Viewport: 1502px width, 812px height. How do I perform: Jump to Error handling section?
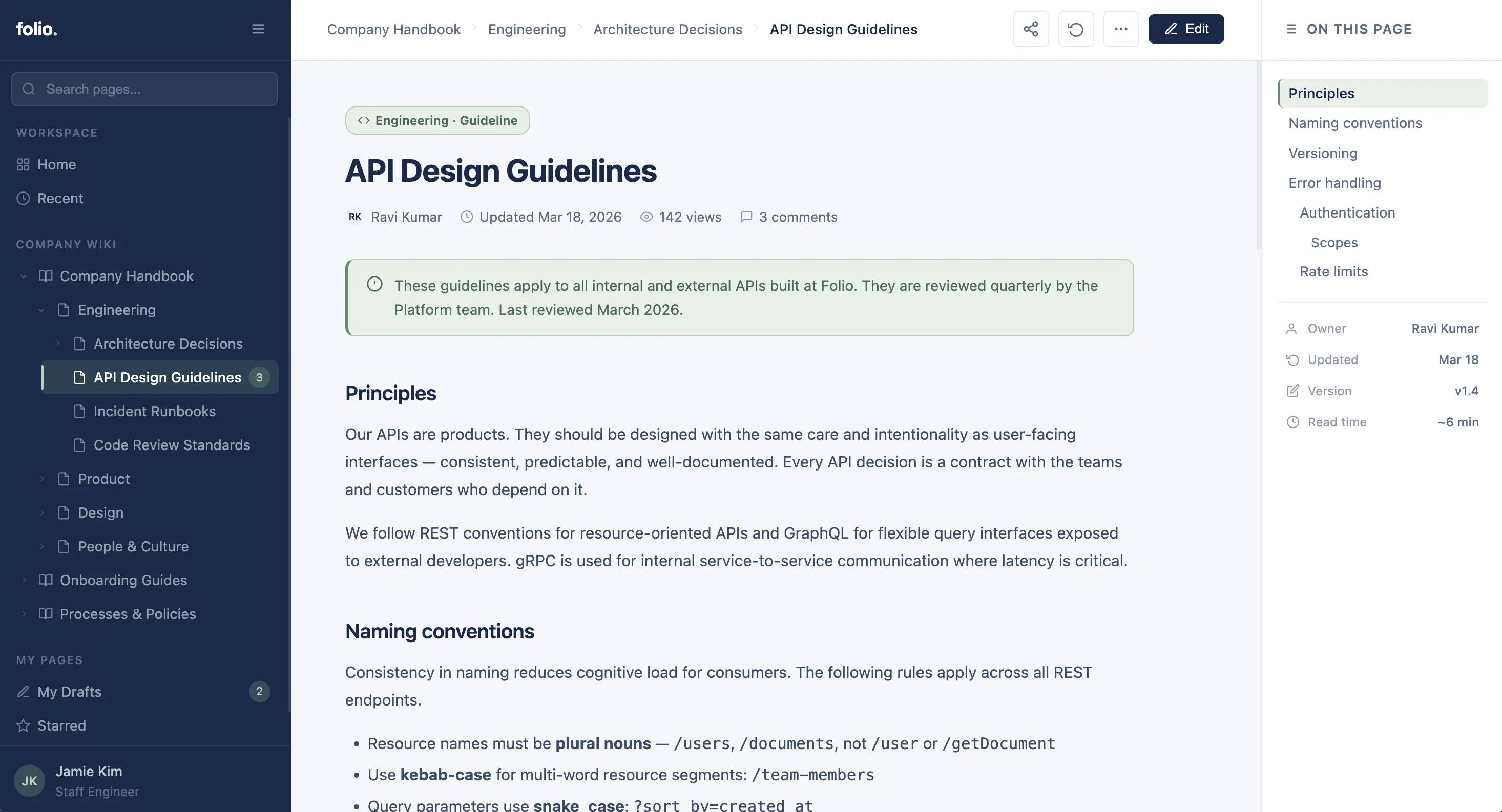[1334, 183]
